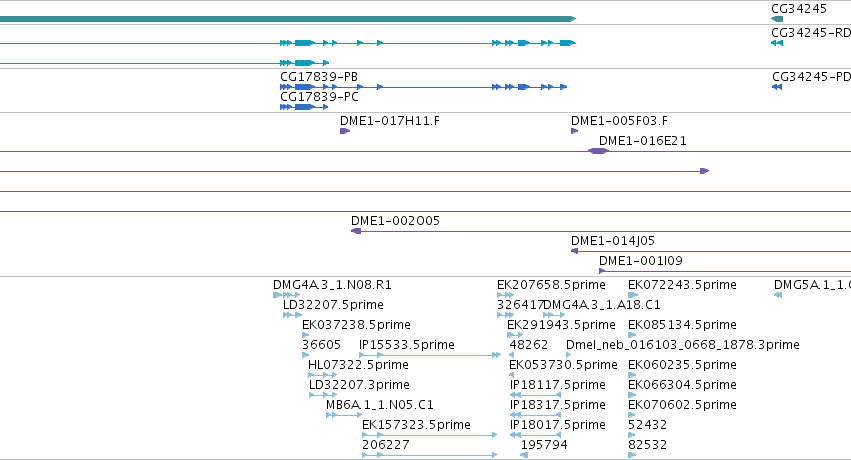851x460 pixels.
Task: Click the 36605 feature label
Action: pyautogui.click(x=321, y=344)
